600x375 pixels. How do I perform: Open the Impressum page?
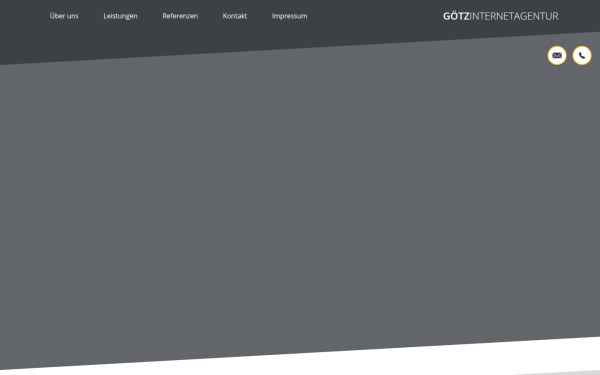pos(289,16)
